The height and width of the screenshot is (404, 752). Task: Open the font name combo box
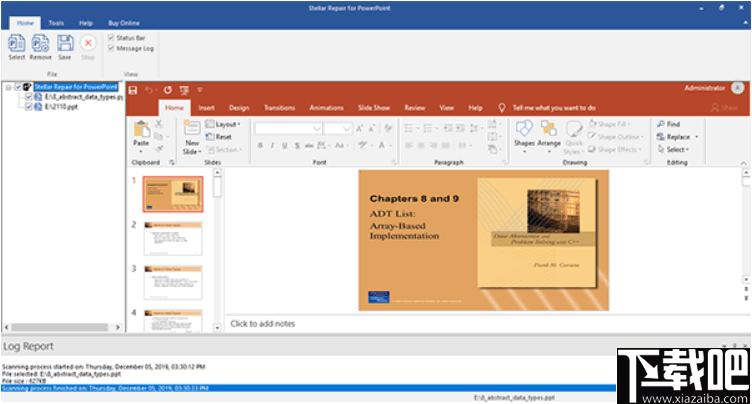click(288, 129)
